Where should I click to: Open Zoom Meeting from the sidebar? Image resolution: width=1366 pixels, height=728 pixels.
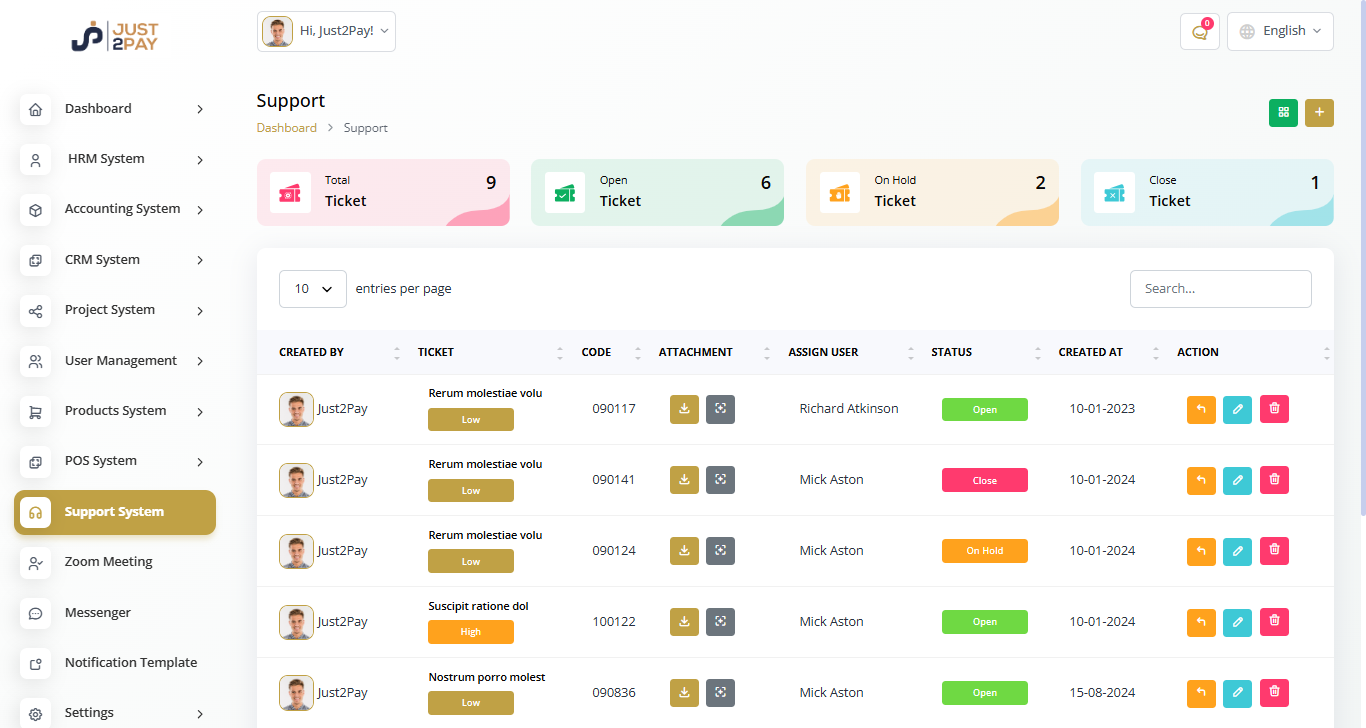click(108, 562)
